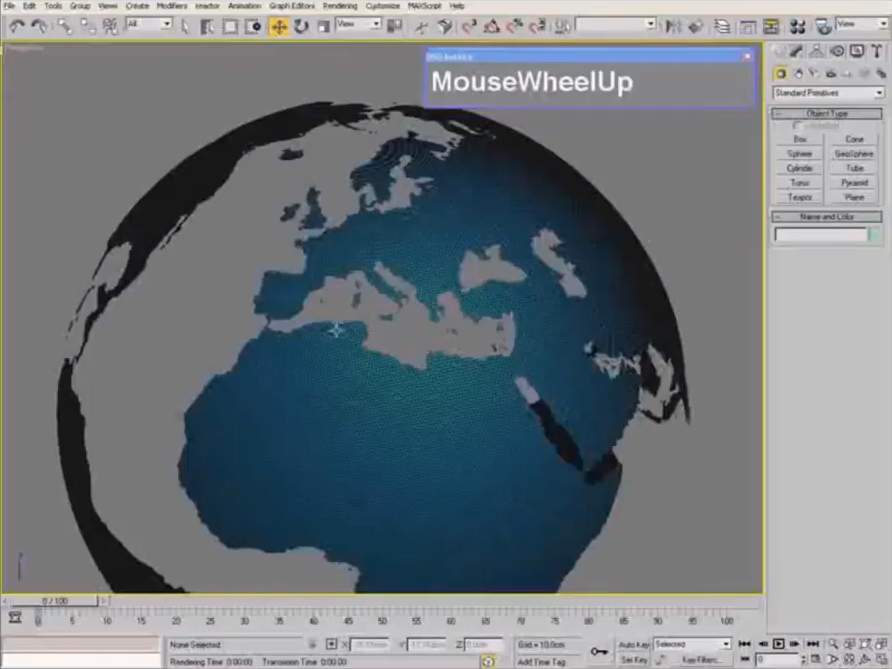Switch to the Modify command panel tab
This screenshot has height=669, width=892.
click(x=796, y=52)
